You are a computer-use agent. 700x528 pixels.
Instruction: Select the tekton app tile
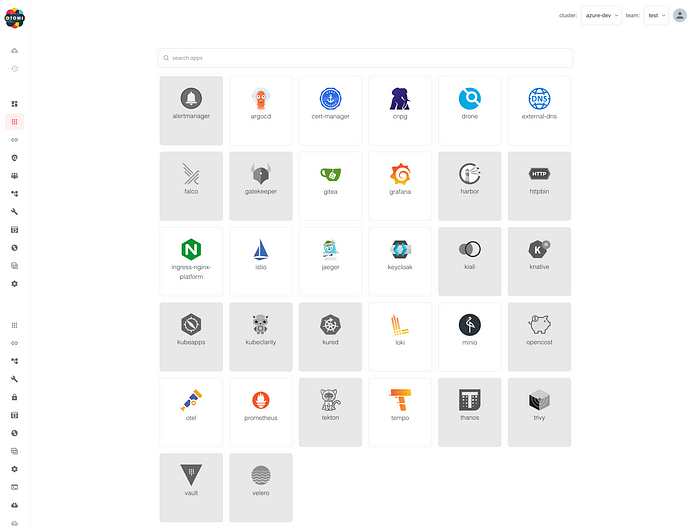330,412
